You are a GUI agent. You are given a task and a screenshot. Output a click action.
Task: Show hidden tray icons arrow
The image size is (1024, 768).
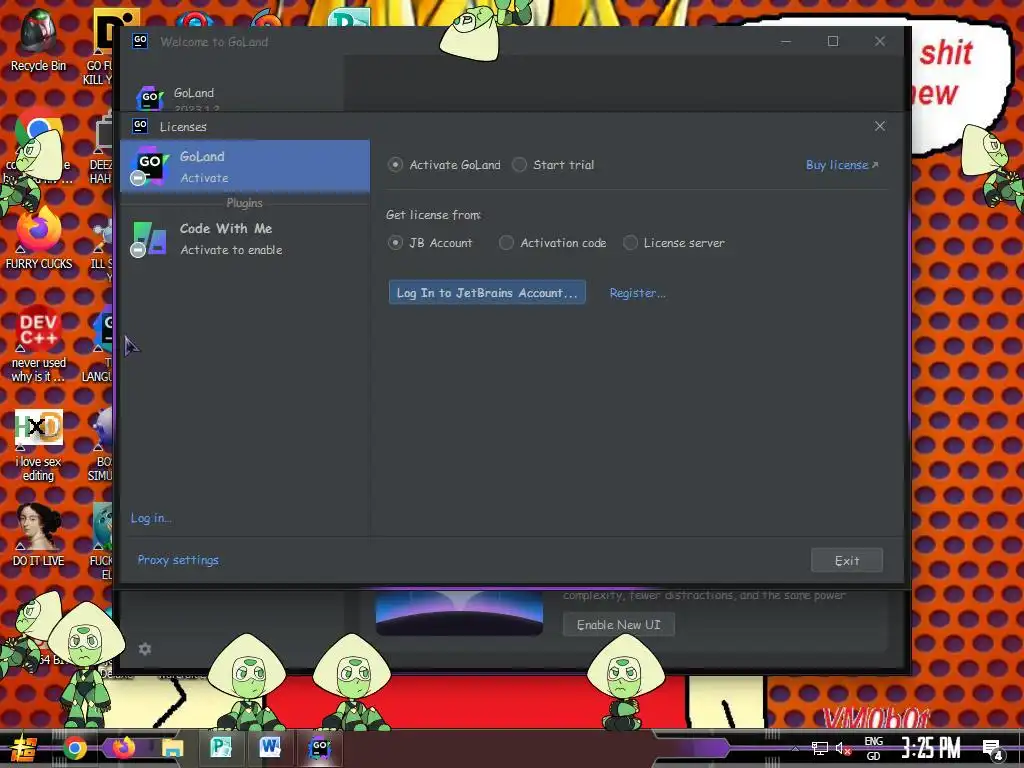click(x=795, y=748)
